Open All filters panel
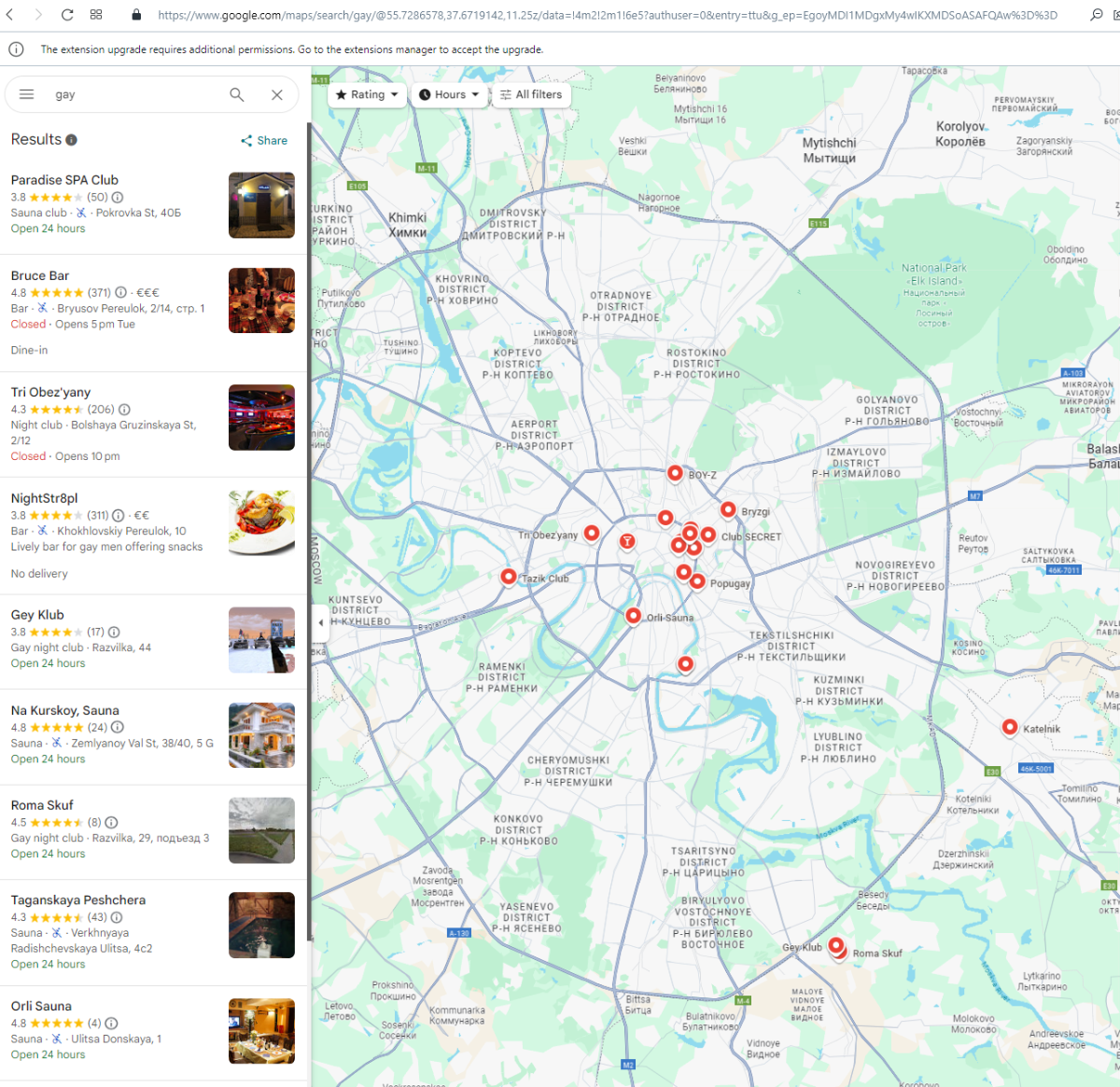 click(531, 94)
